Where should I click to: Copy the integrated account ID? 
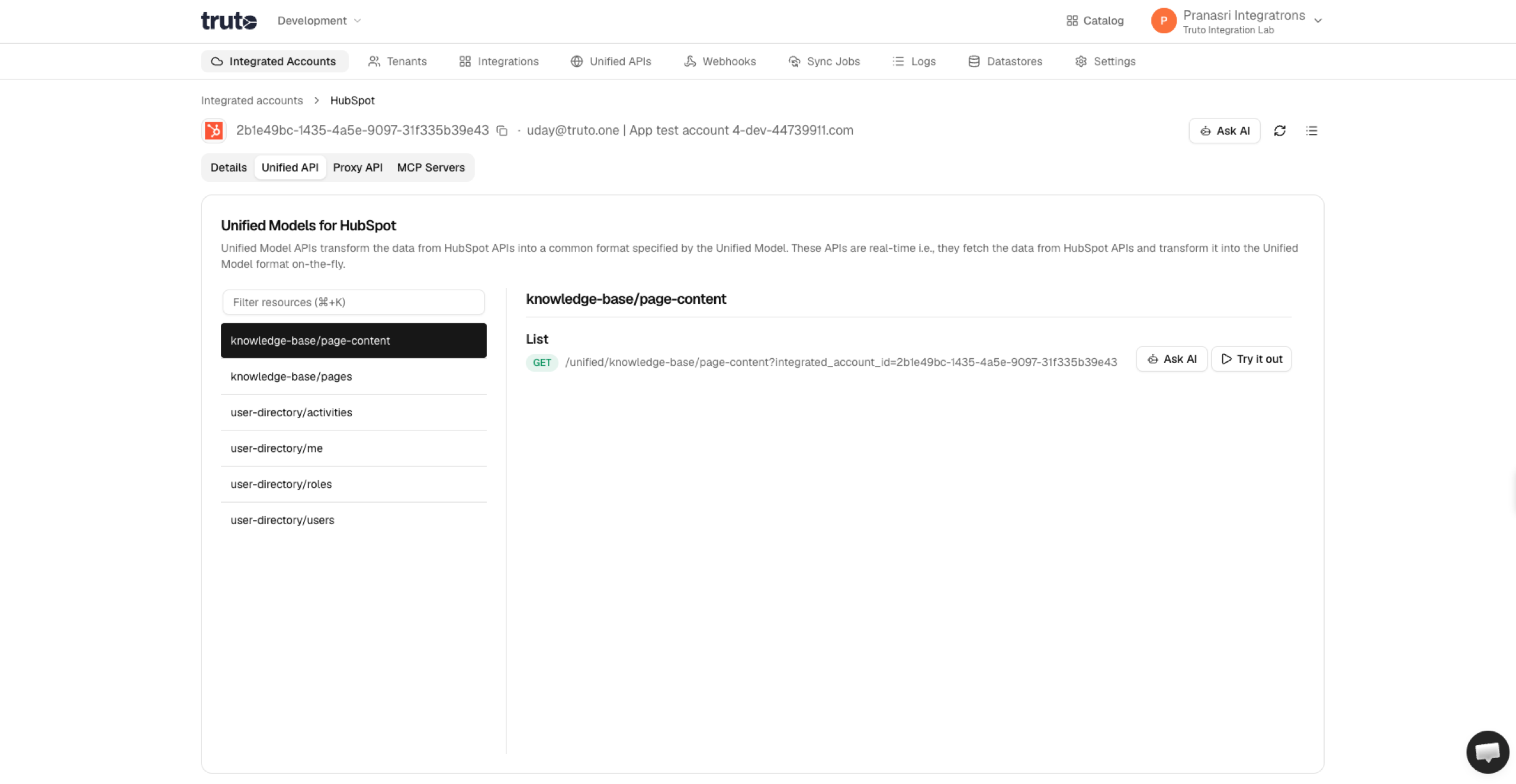502,131
